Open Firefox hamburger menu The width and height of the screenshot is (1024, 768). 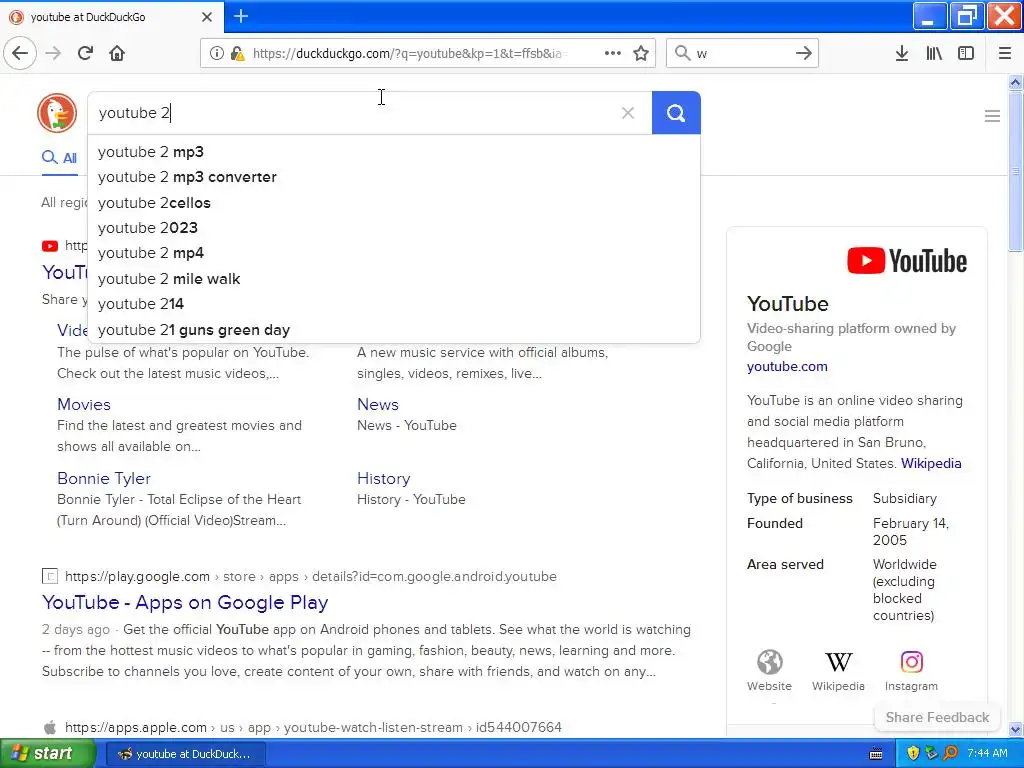coord(1004,53)
